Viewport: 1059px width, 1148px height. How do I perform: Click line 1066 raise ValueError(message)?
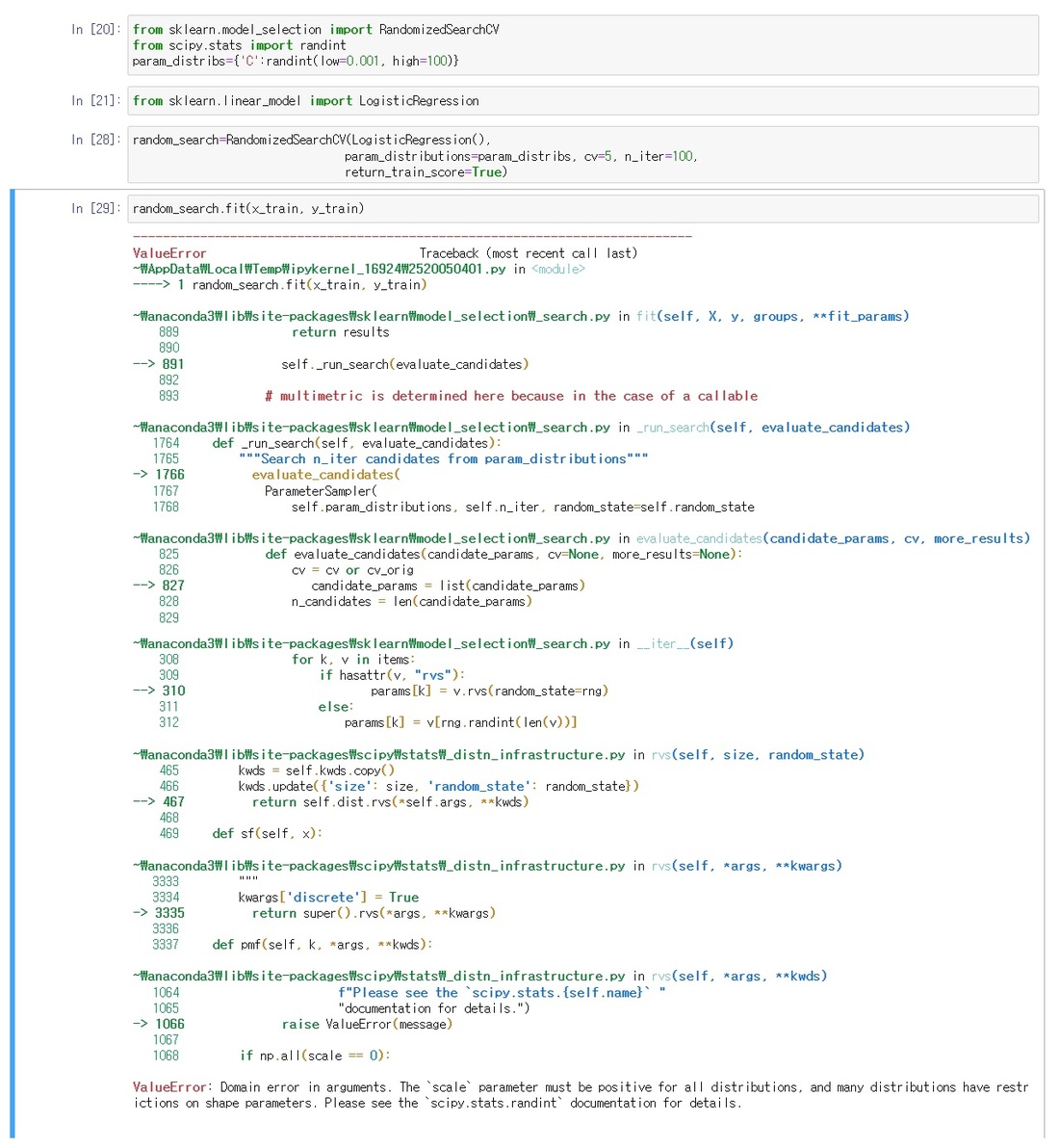click(x=368, y=1025)
